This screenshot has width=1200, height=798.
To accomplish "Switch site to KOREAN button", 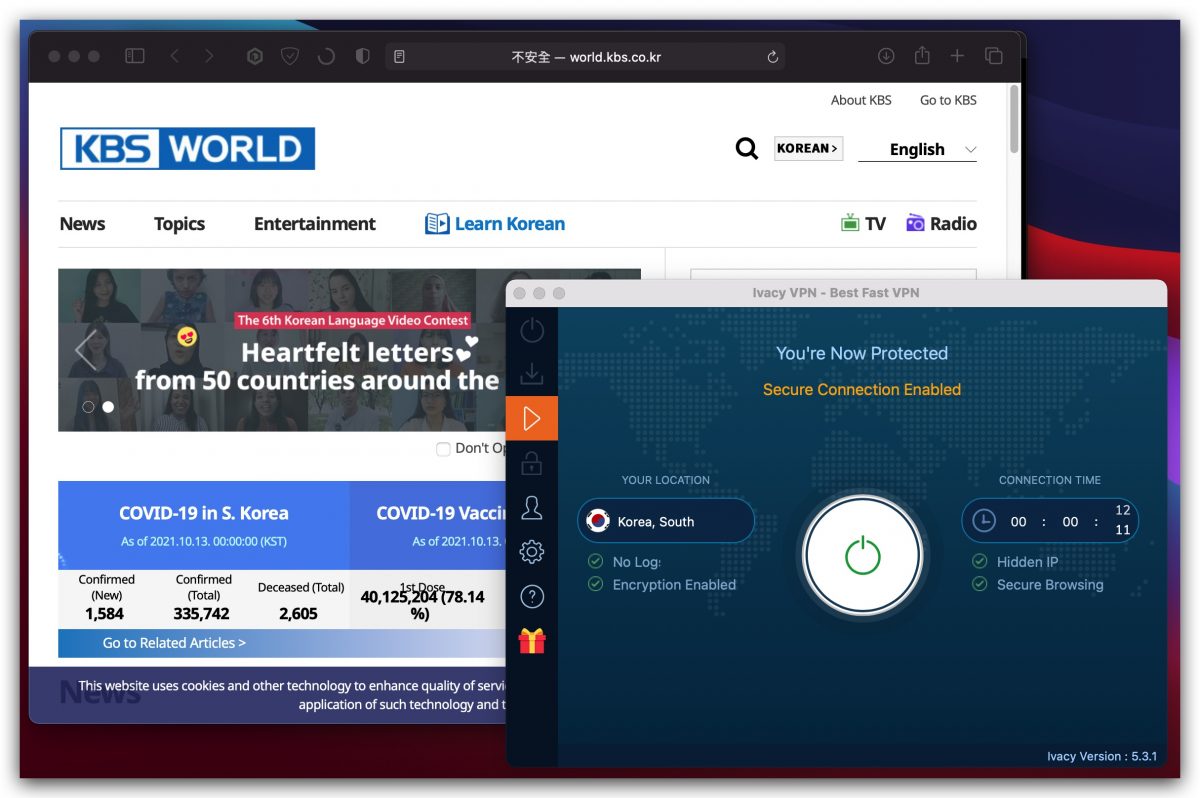I will pos(808,148).
